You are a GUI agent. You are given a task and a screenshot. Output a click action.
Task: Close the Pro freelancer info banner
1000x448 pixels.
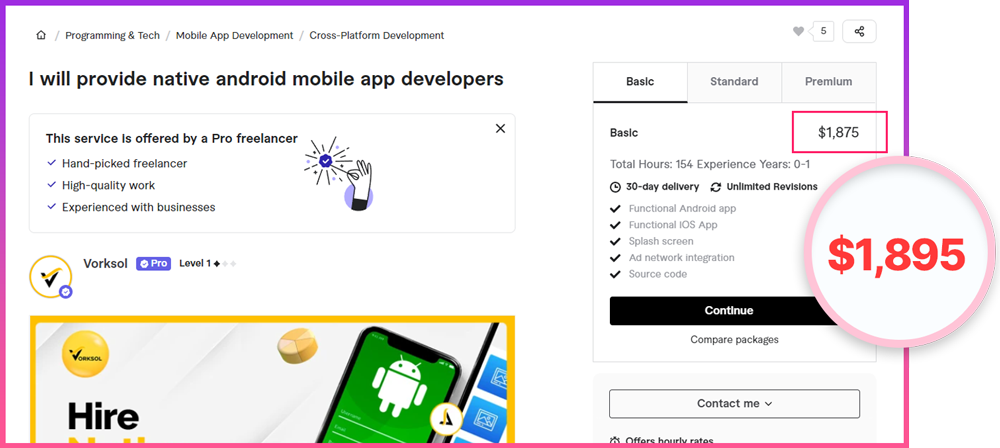(x=500, y=128)
